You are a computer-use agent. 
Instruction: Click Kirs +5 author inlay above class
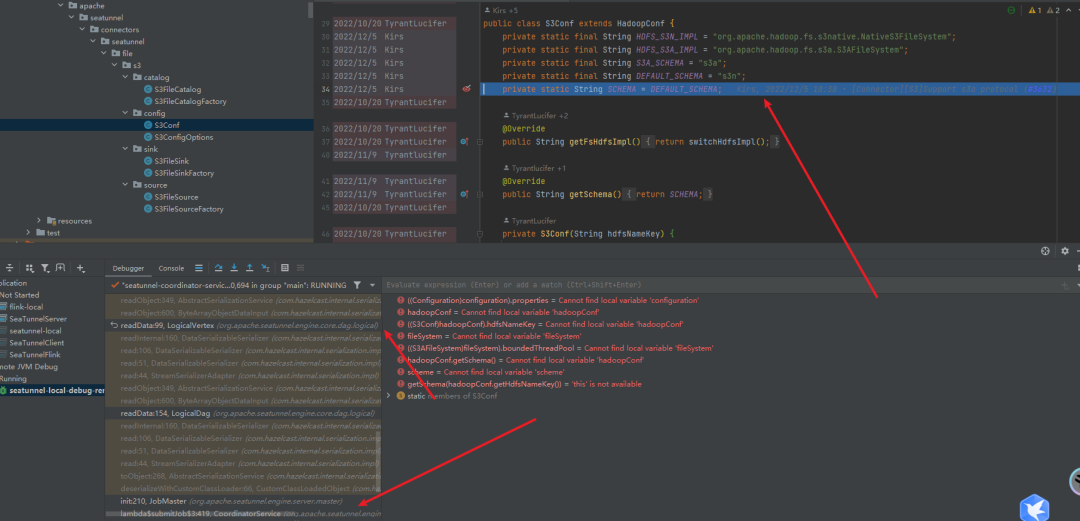[503, 10]
